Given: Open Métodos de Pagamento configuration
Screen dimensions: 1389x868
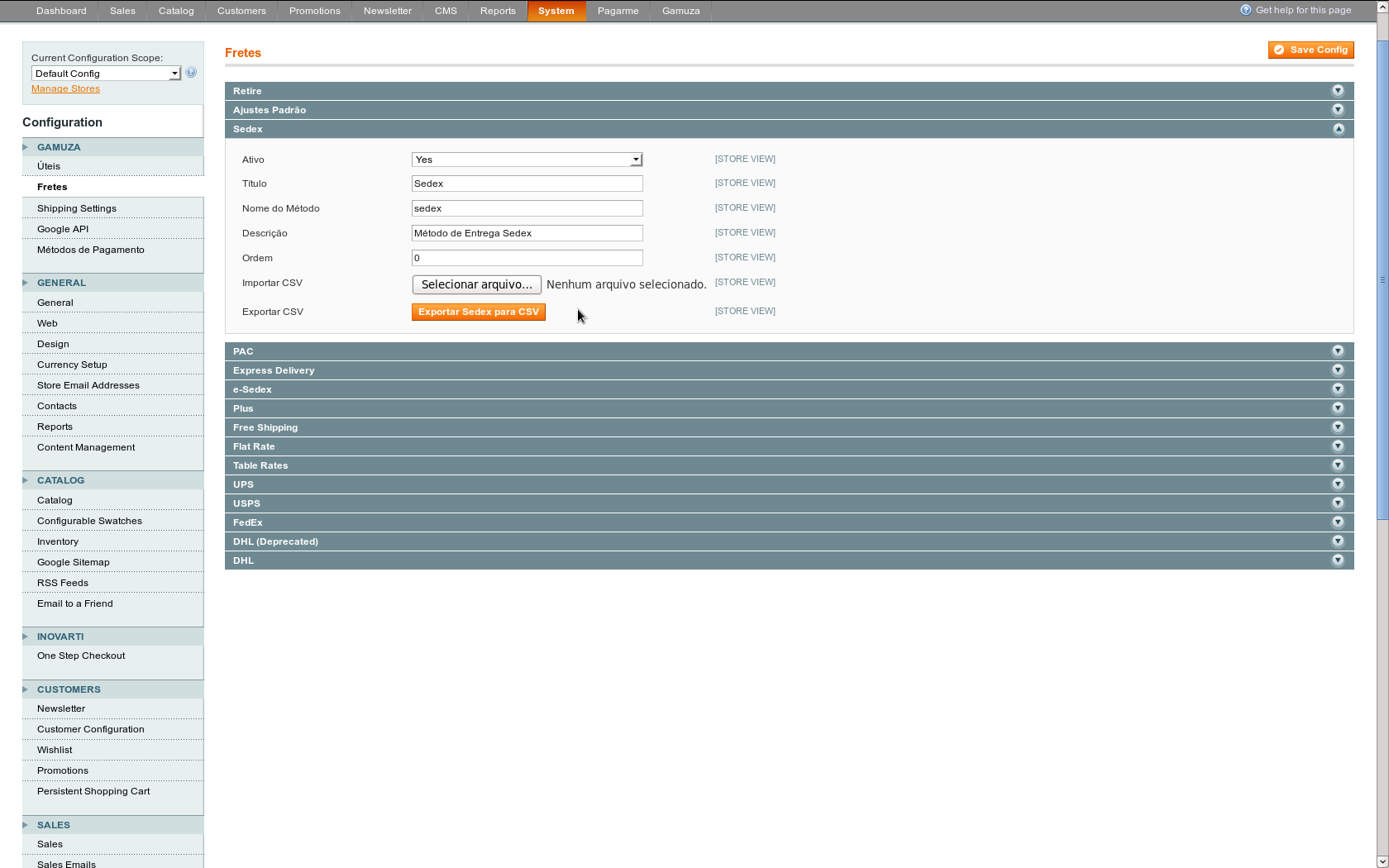Looking at the screenshot, I should click(112, 250).
